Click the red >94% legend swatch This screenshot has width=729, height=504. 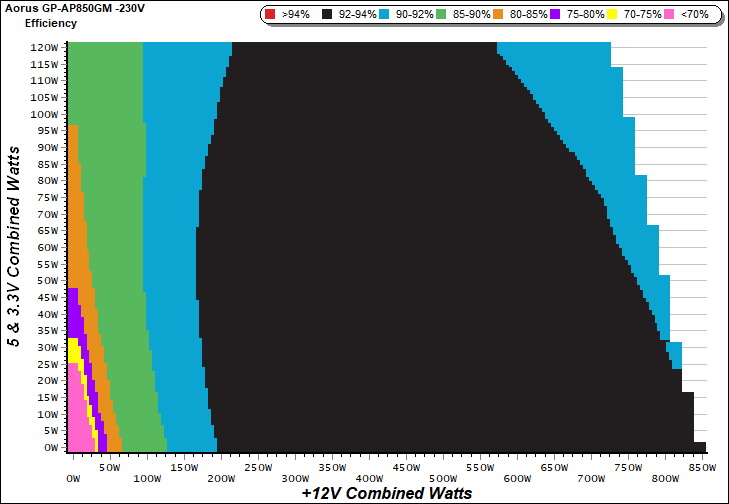272,15
